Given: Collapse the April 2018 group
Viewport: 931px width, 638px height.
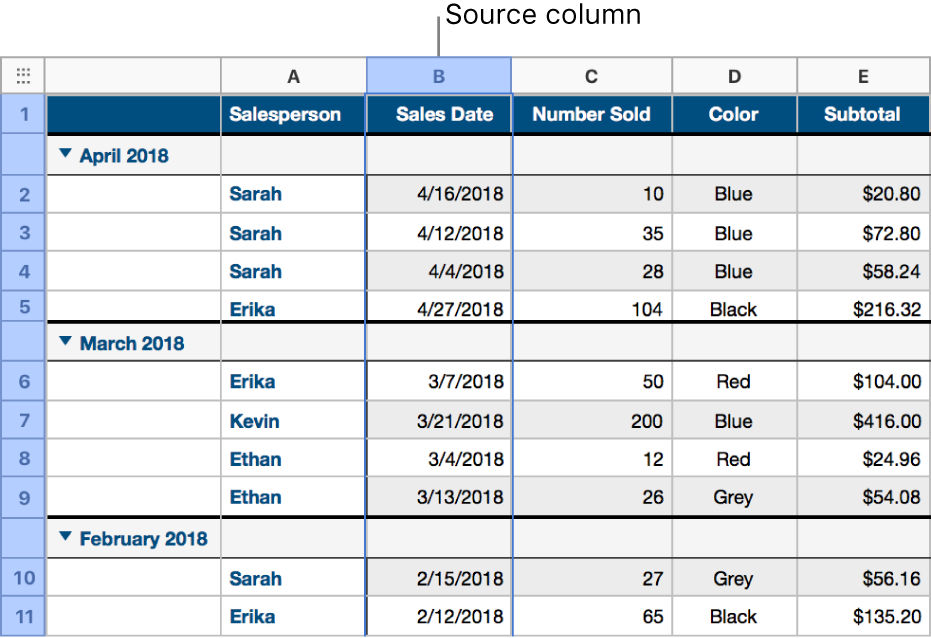Looking at the screenshot, I should coord(66,154).
